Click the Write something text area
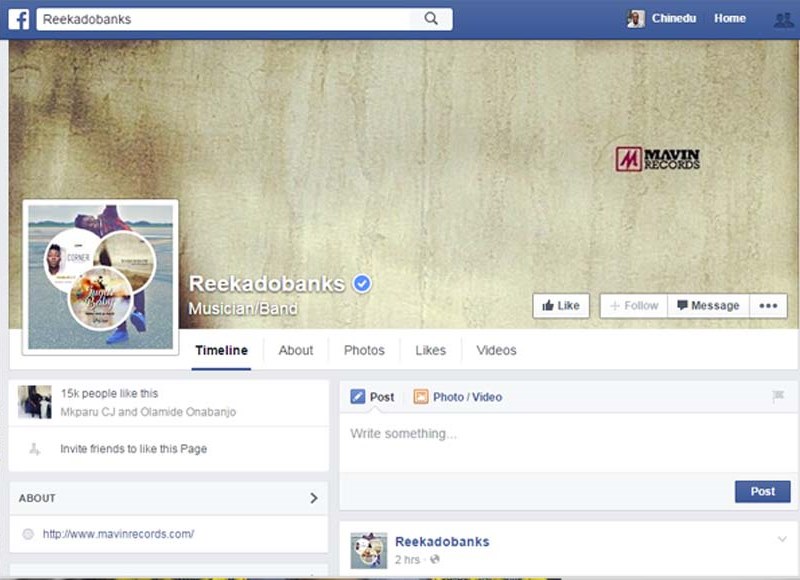The image size is (800, 580). [x=568, y=441]
